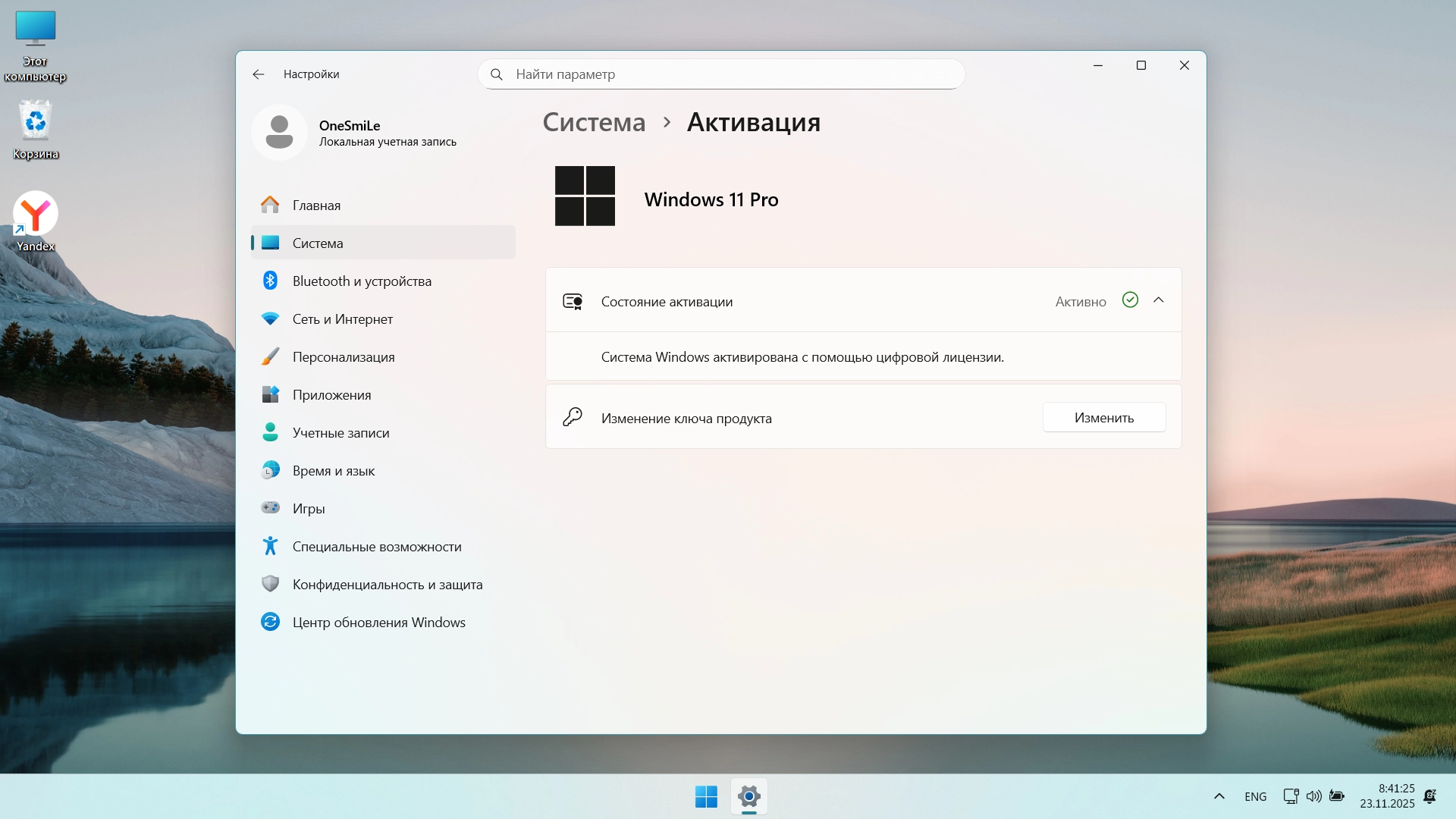Open Время и язык settings
The width and height of the screenshot is (1456, 819).
pyautogui.click(x=334, y=471)
